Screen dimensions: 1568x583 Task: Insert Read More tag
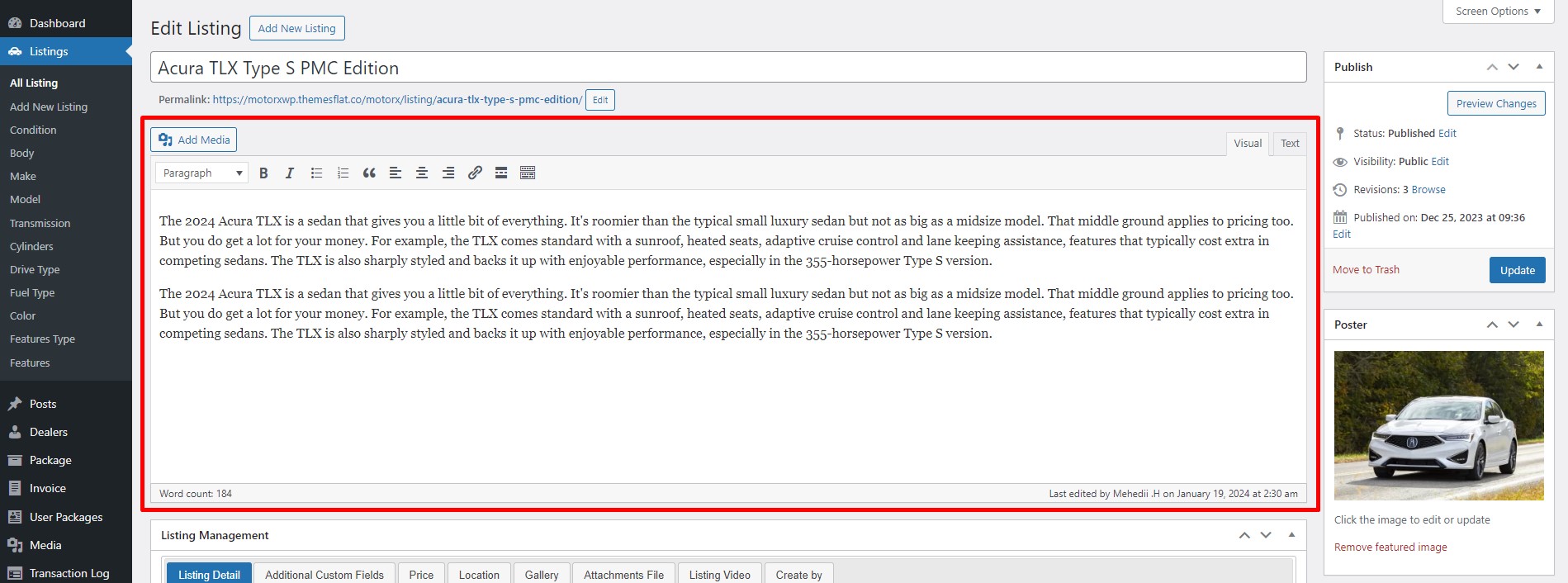click(x=501, y=173)
